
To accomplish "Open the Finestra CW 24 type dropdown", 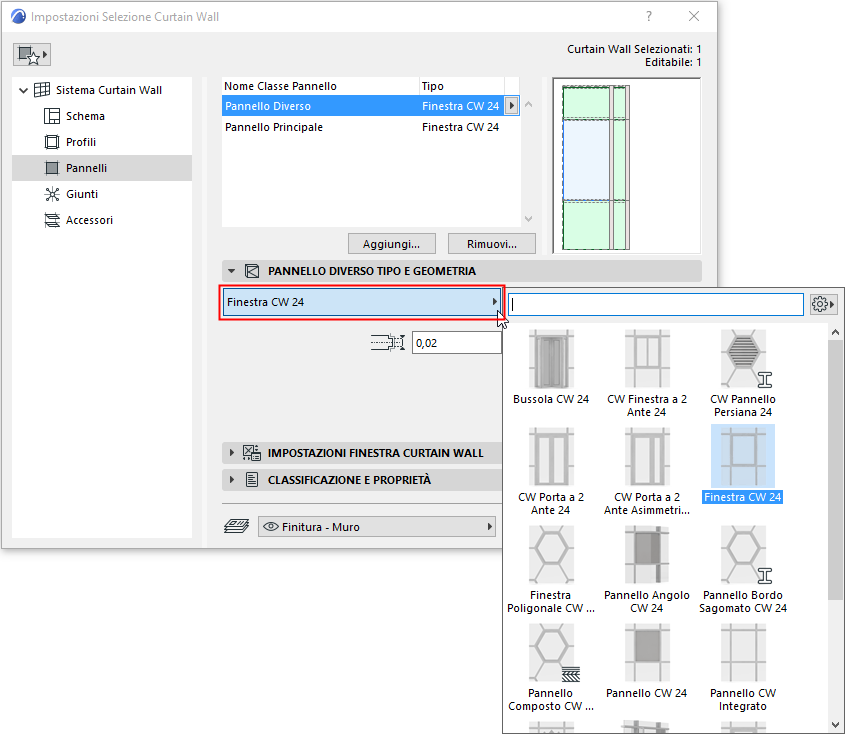I will (362, 302).
